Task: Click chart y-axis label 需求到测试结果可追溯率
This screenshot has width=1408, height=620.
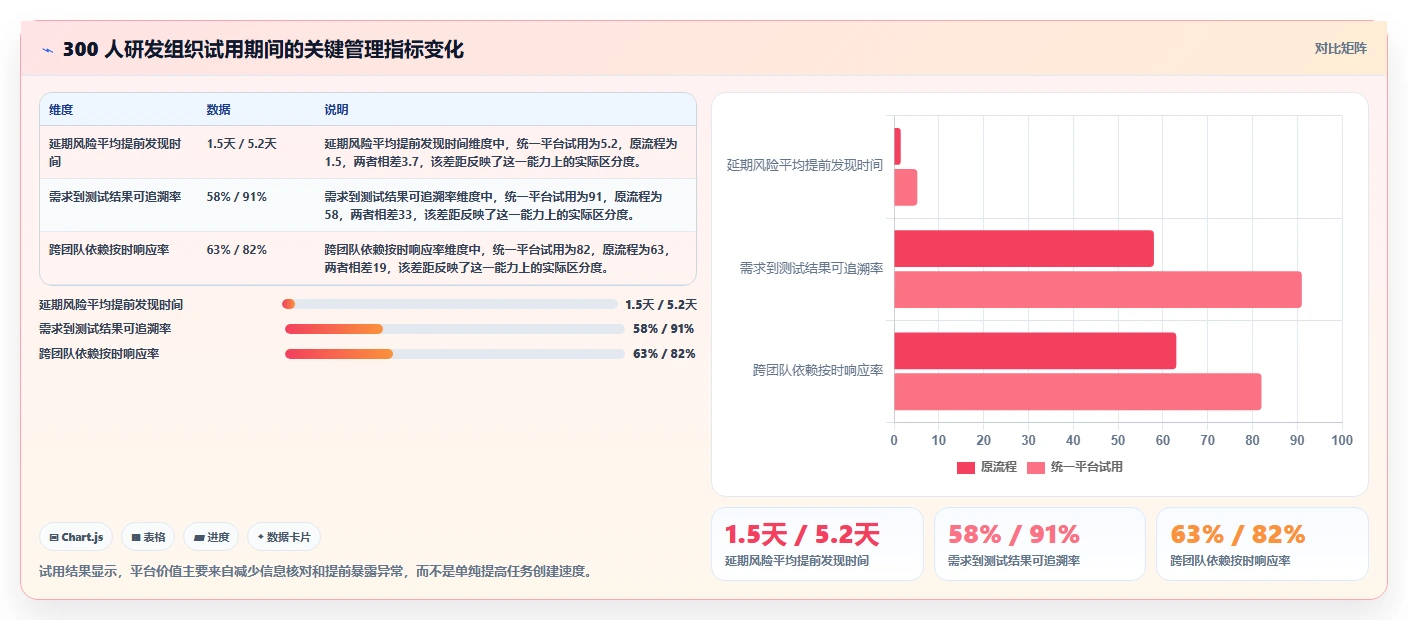Action: pos(811,268)
